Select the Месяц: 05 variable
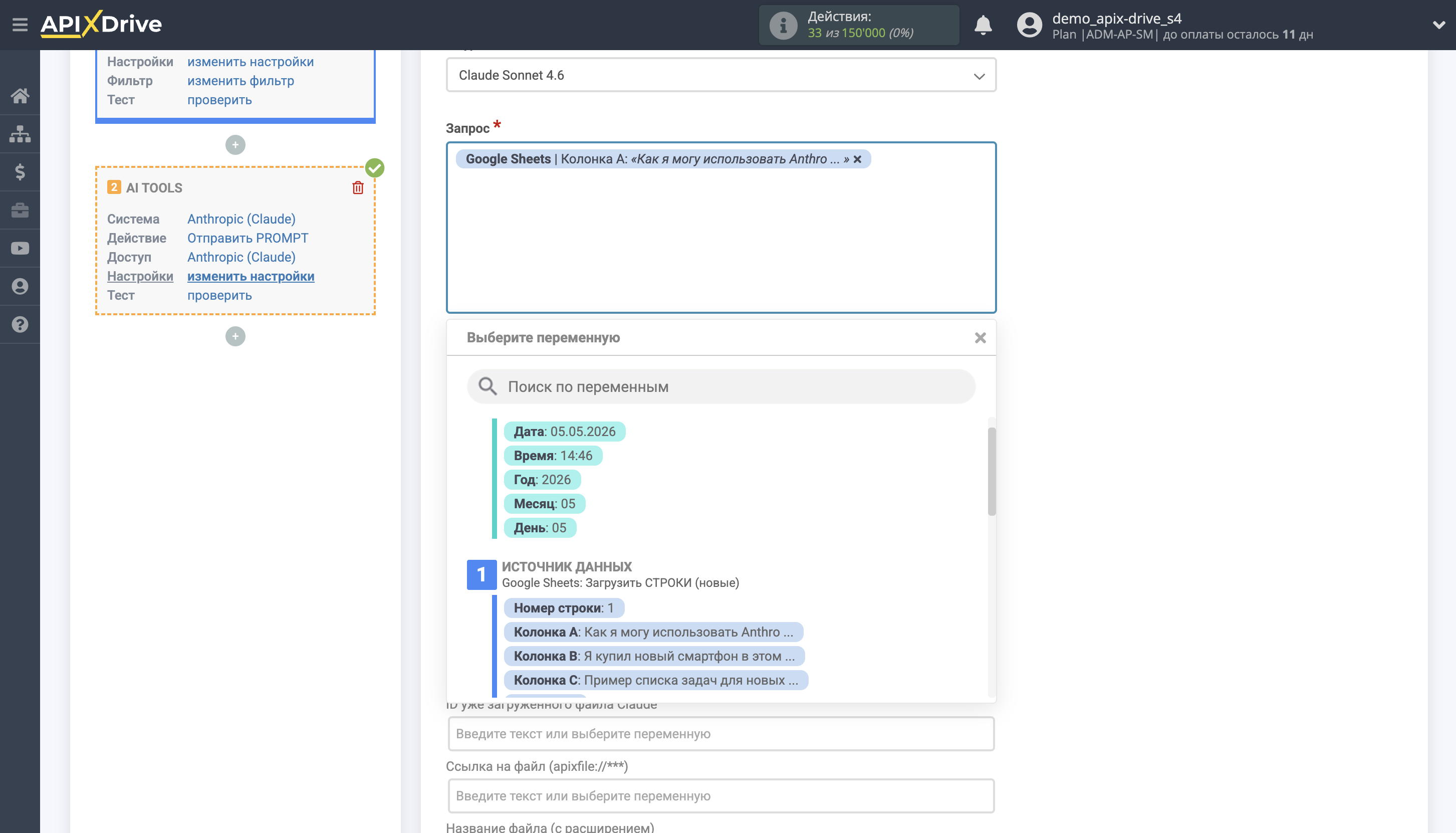 point(544,504)
